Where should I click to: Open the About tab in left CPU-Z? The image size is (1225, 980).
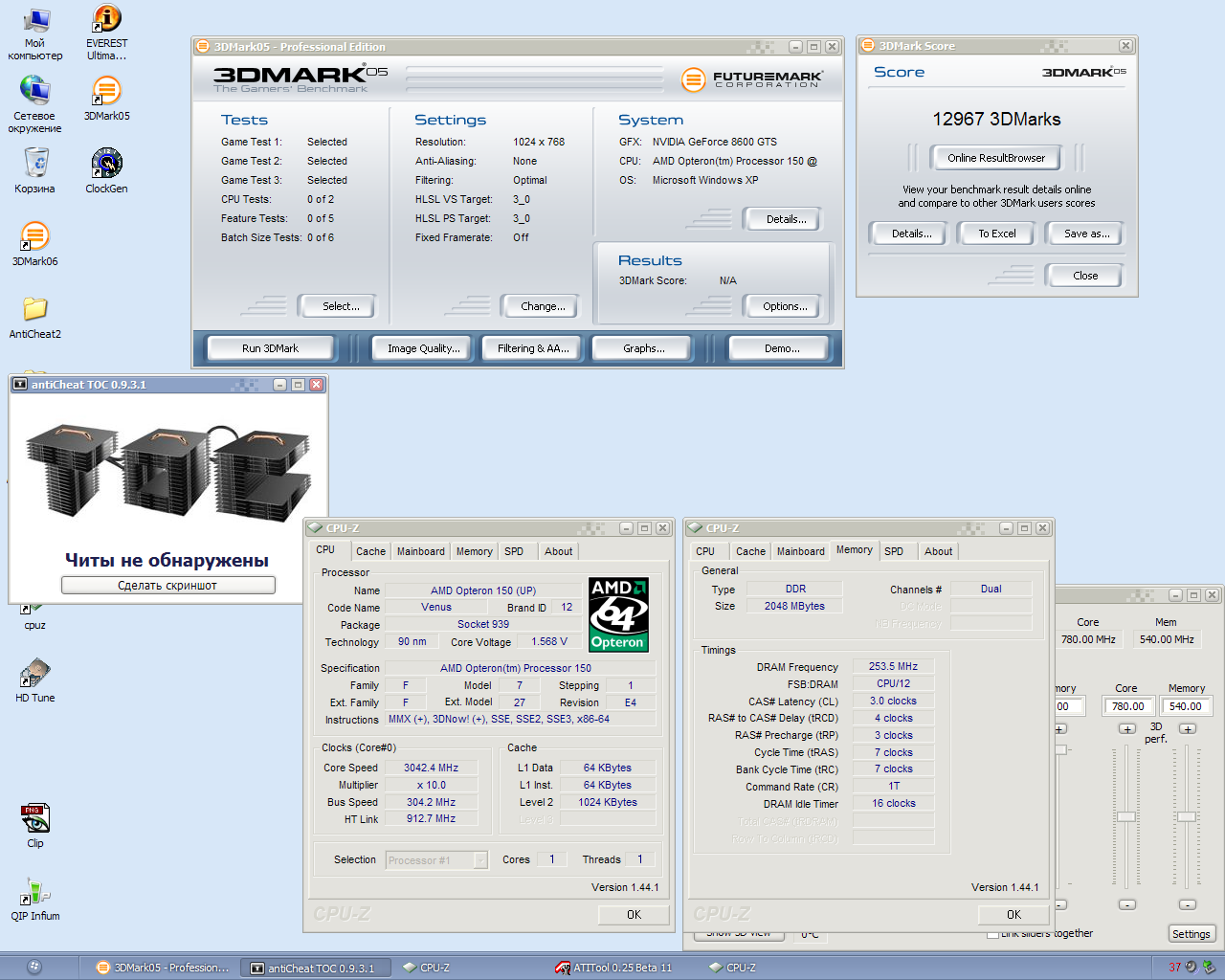coord(559,551)
